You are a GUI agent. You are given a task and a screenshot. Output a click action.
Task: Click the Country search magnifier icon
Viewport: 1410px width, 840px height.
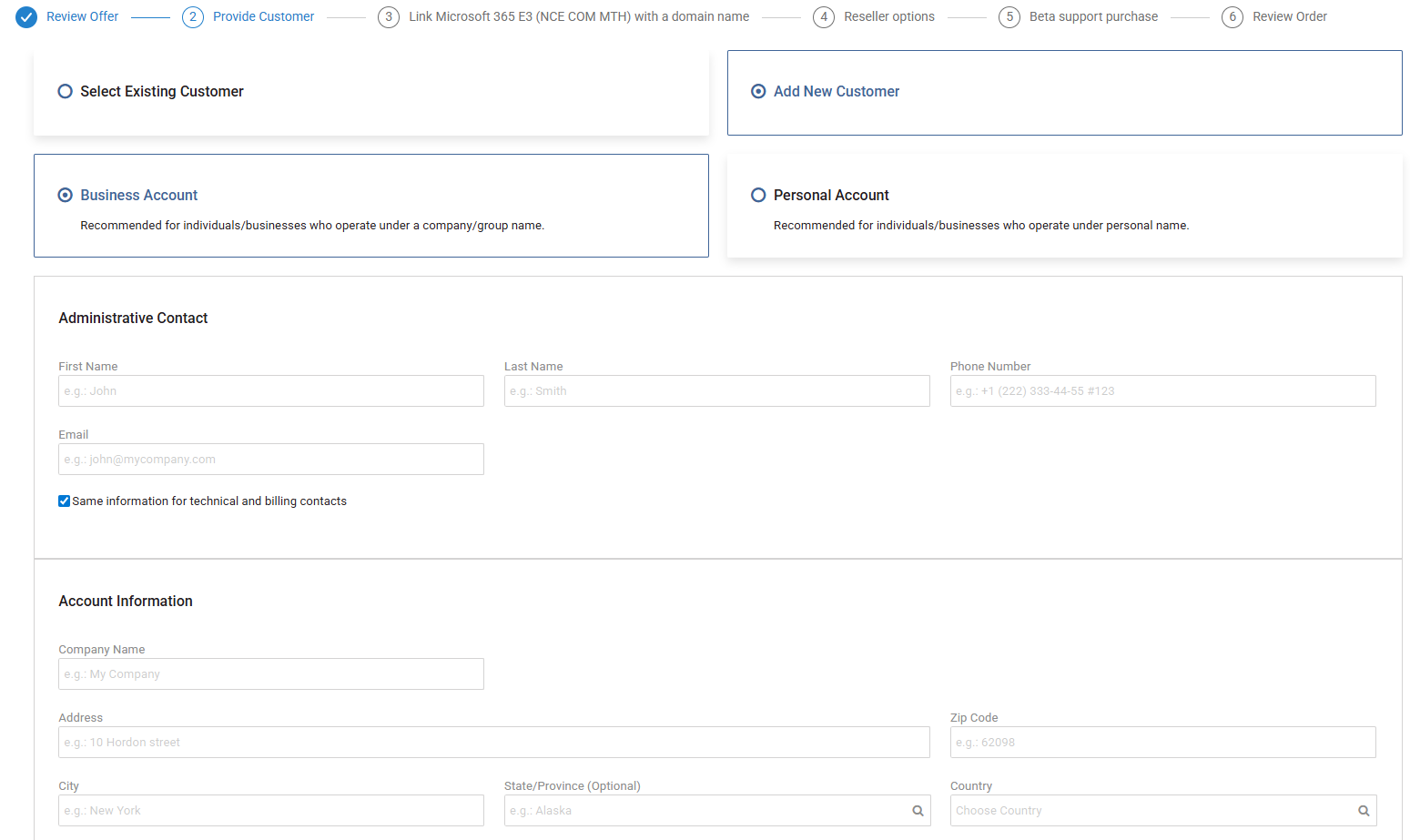tap(1364, 811)
